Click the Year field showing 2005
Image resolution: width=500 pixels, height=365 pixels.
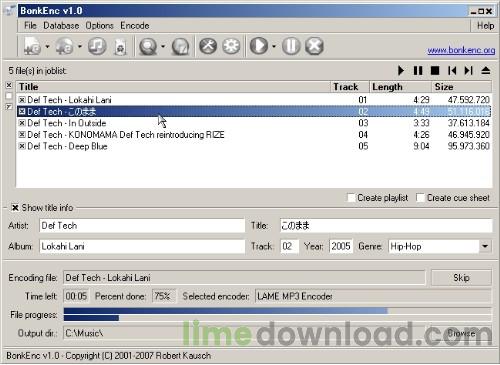341,246
